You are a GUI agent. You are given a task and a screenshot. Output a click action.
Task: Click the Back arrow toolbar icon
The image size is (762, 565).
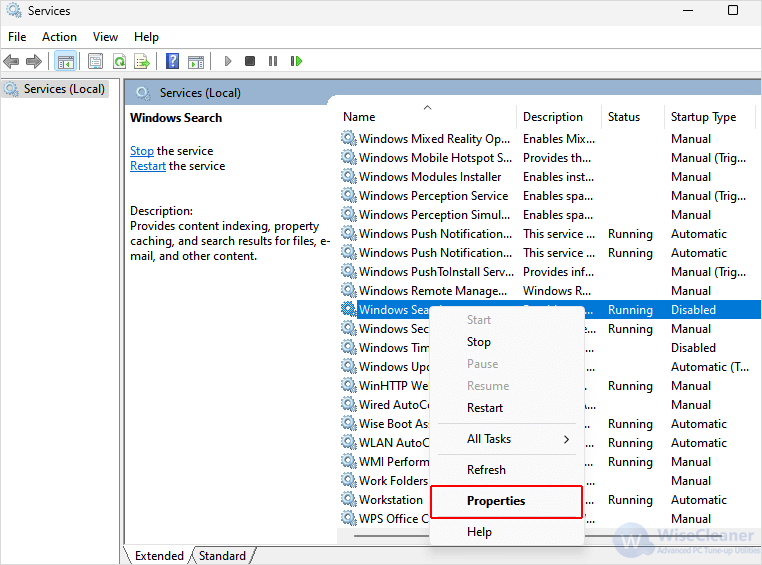(11, 61)
